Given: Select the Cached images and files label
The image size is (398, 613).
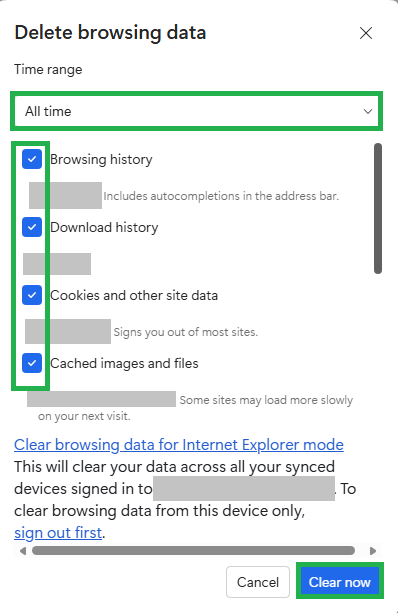Looking at the screenshot, I should click(124, 364).
